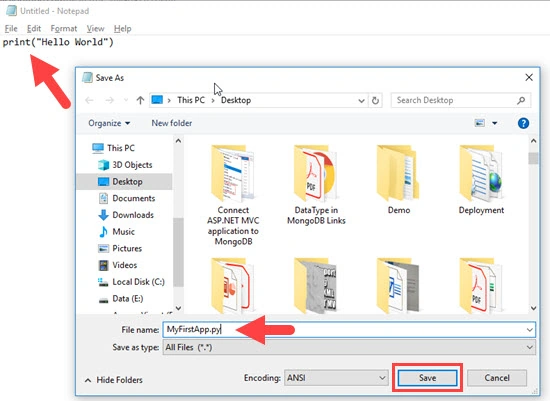This screenshot has width=550, height=401.
Task: Click the print("Hello World") text in Notepad
Action: click(x=58, y=42)
